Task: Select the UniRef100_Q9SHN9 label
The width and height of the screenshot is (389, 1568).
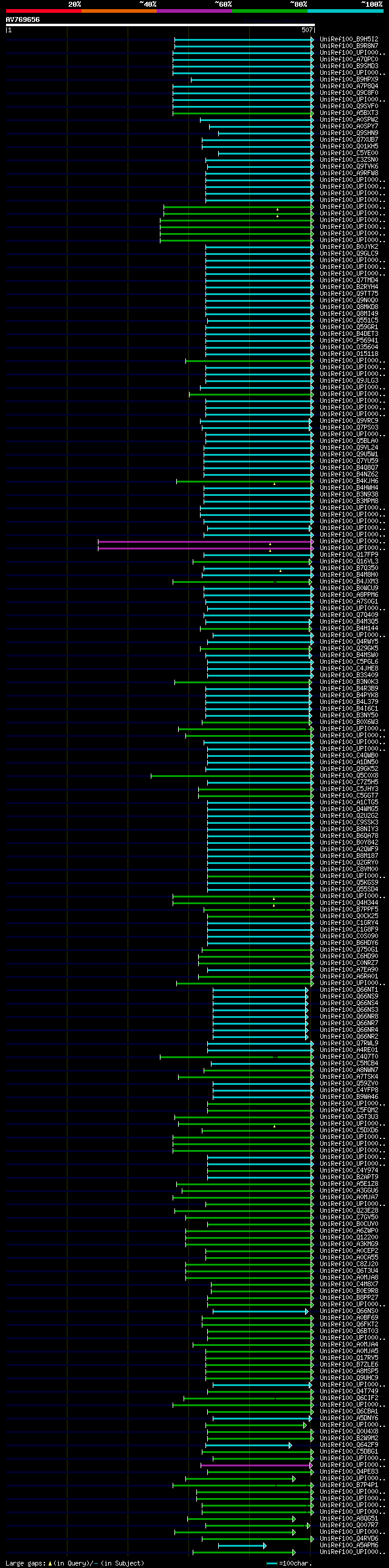Action: click(349, 133)
